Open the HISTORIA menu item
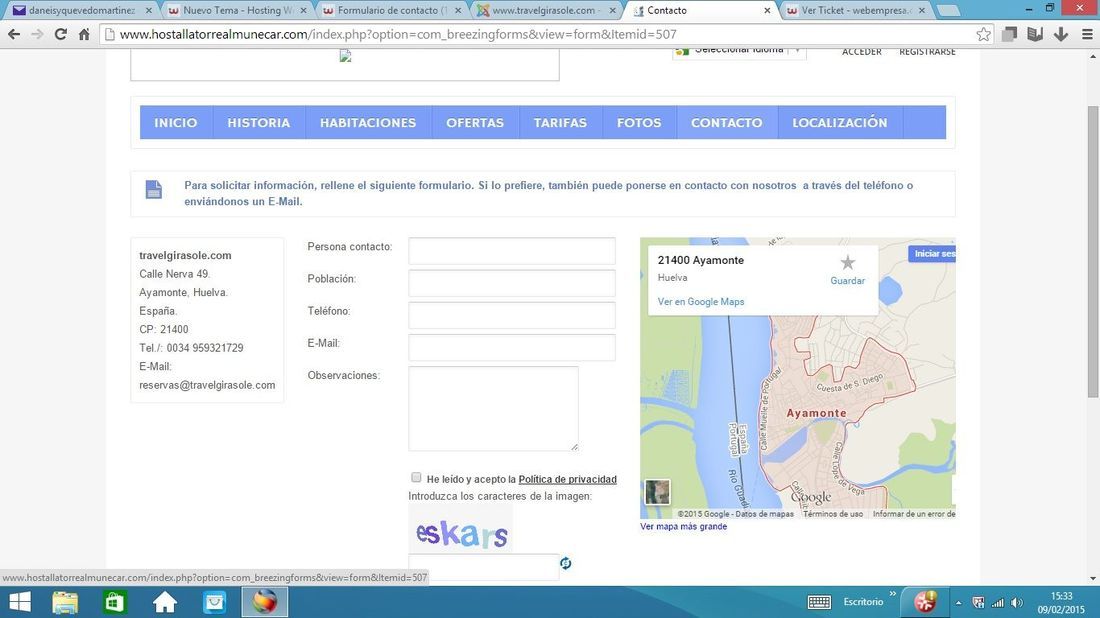This screenshot has width=1100, height=618. (x=259, y=123)
